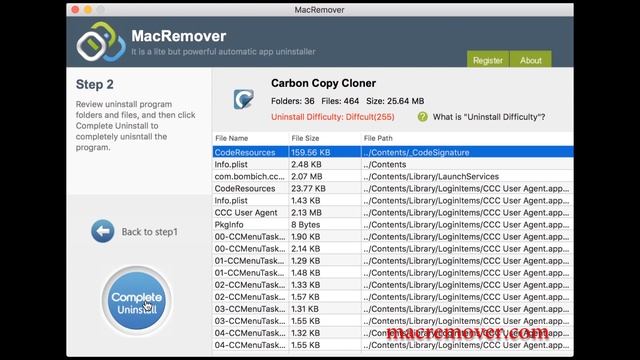
Task: Sort by the File Size column header
Action: (x=325, y=138)
